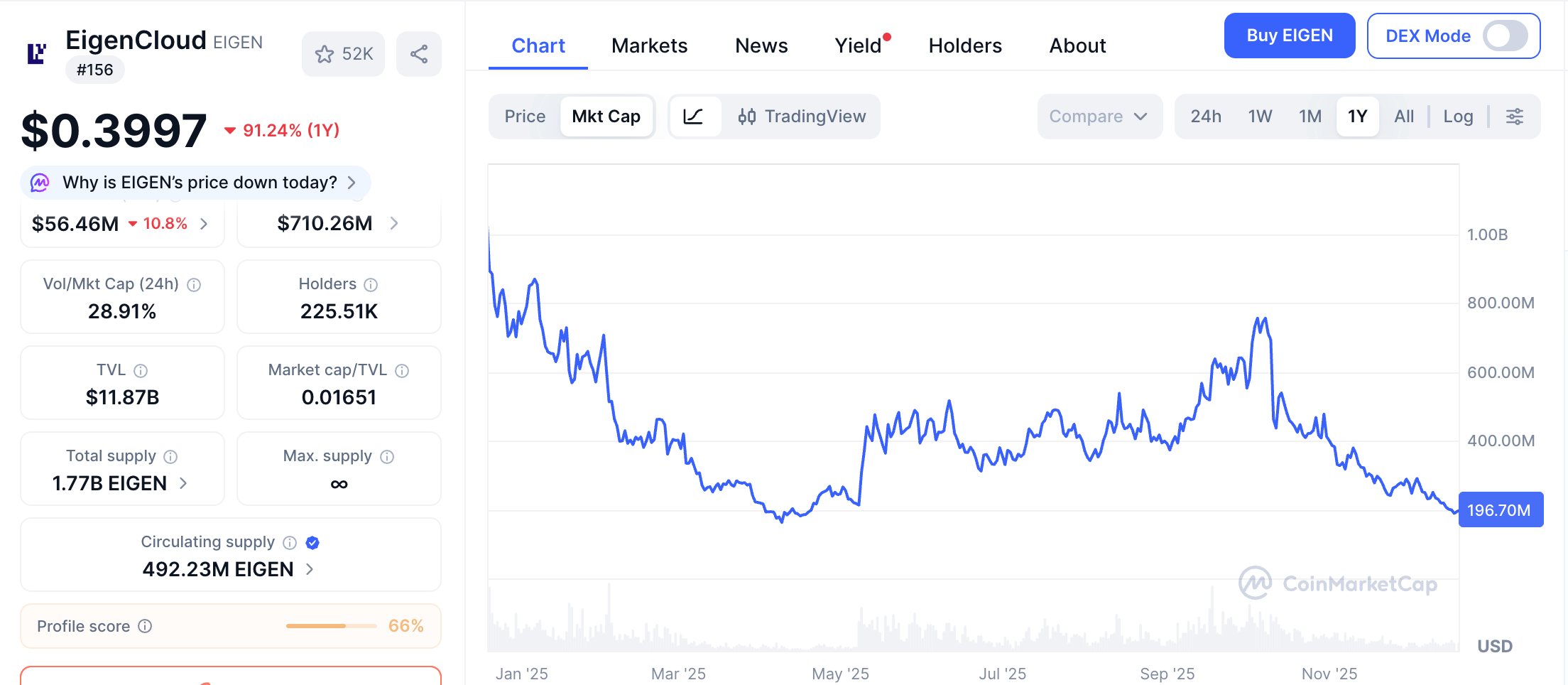Click the Profile score progress bar
Image resolution: width=1568 pixels, height=685 pixels.
[331, 626]
